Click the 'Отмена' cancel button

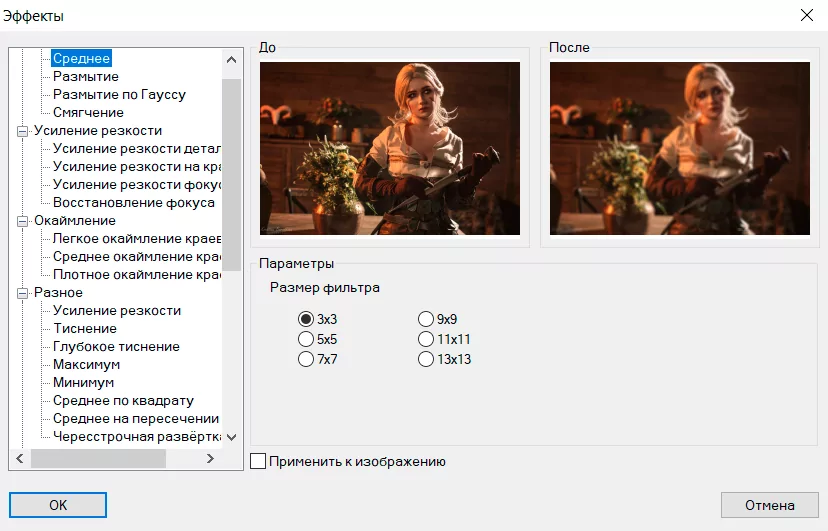click(769, 505)
